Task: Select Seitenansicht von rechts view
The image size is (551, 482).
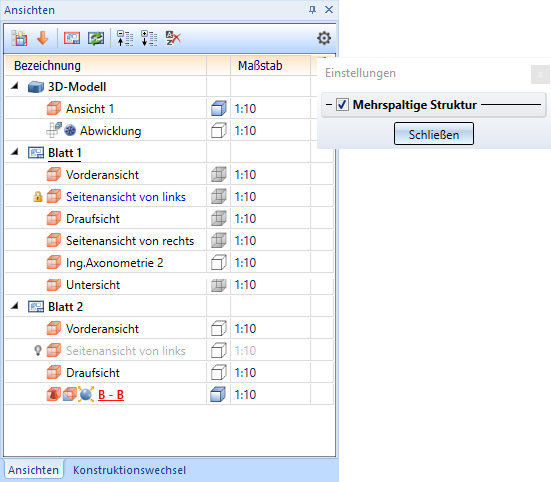Action: pos(130,241)
